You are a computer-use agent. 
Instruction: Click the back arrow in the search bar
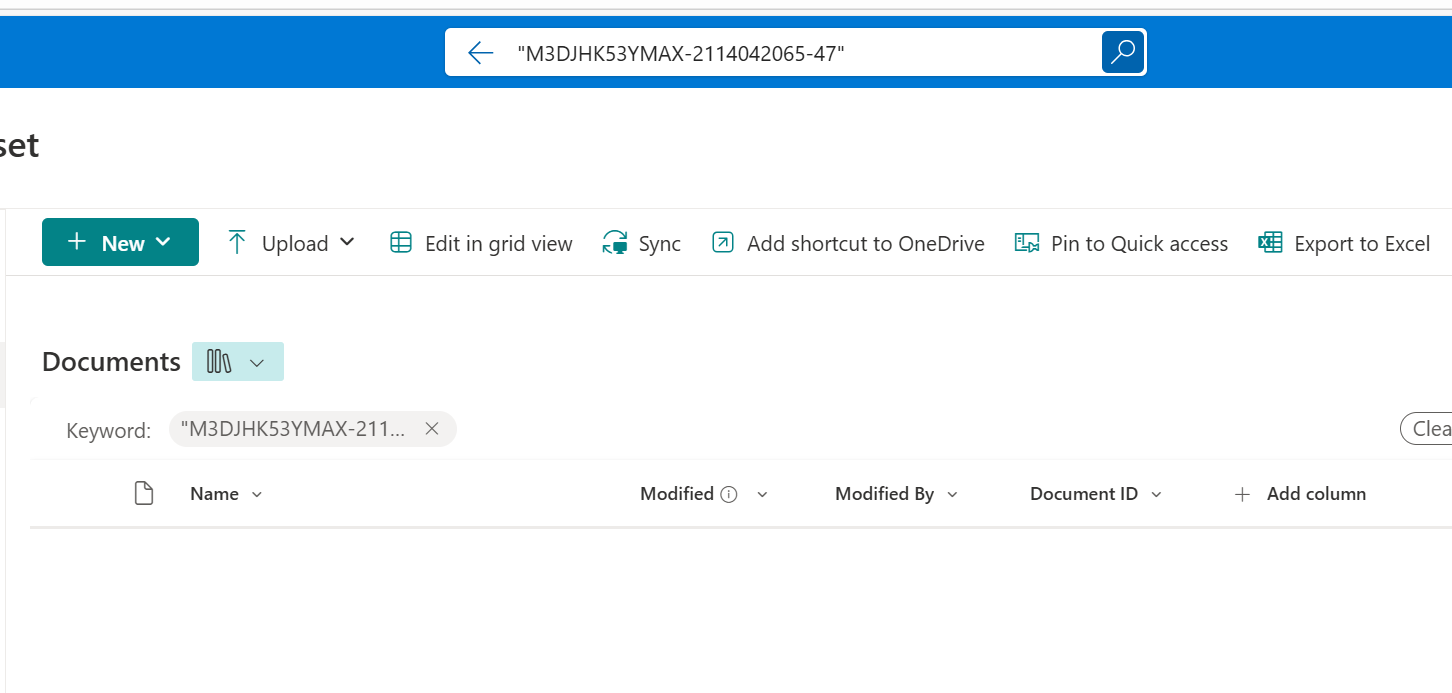coord(480,52)
